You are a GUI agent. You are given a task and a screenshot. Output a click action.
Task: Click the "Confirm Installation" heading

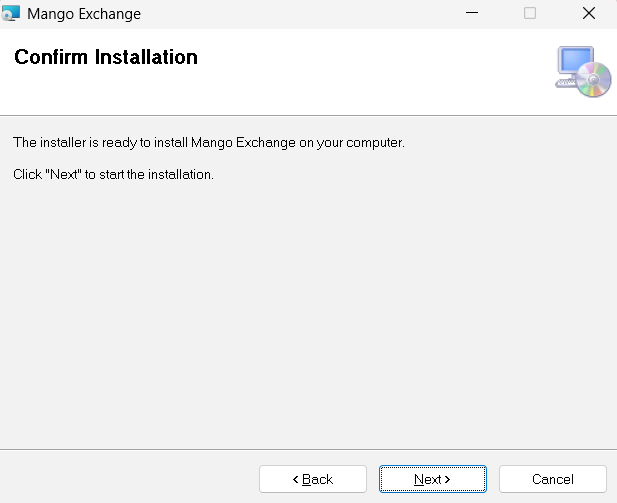click(x=106, y=57)
